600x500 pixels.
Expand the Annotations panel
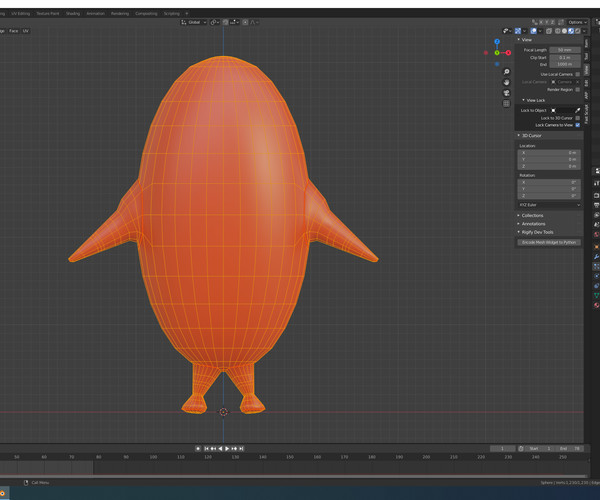(533, 224)
